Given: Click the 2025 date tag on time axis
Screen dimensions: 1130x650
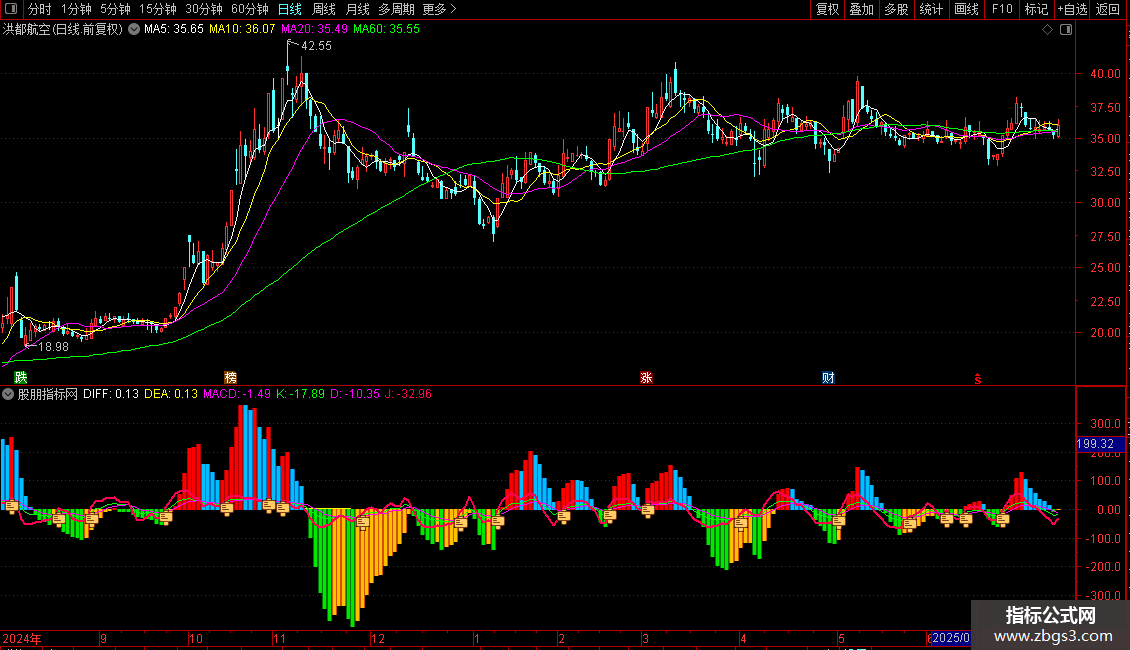Looking at the screenshot, I should coord(951,638).
